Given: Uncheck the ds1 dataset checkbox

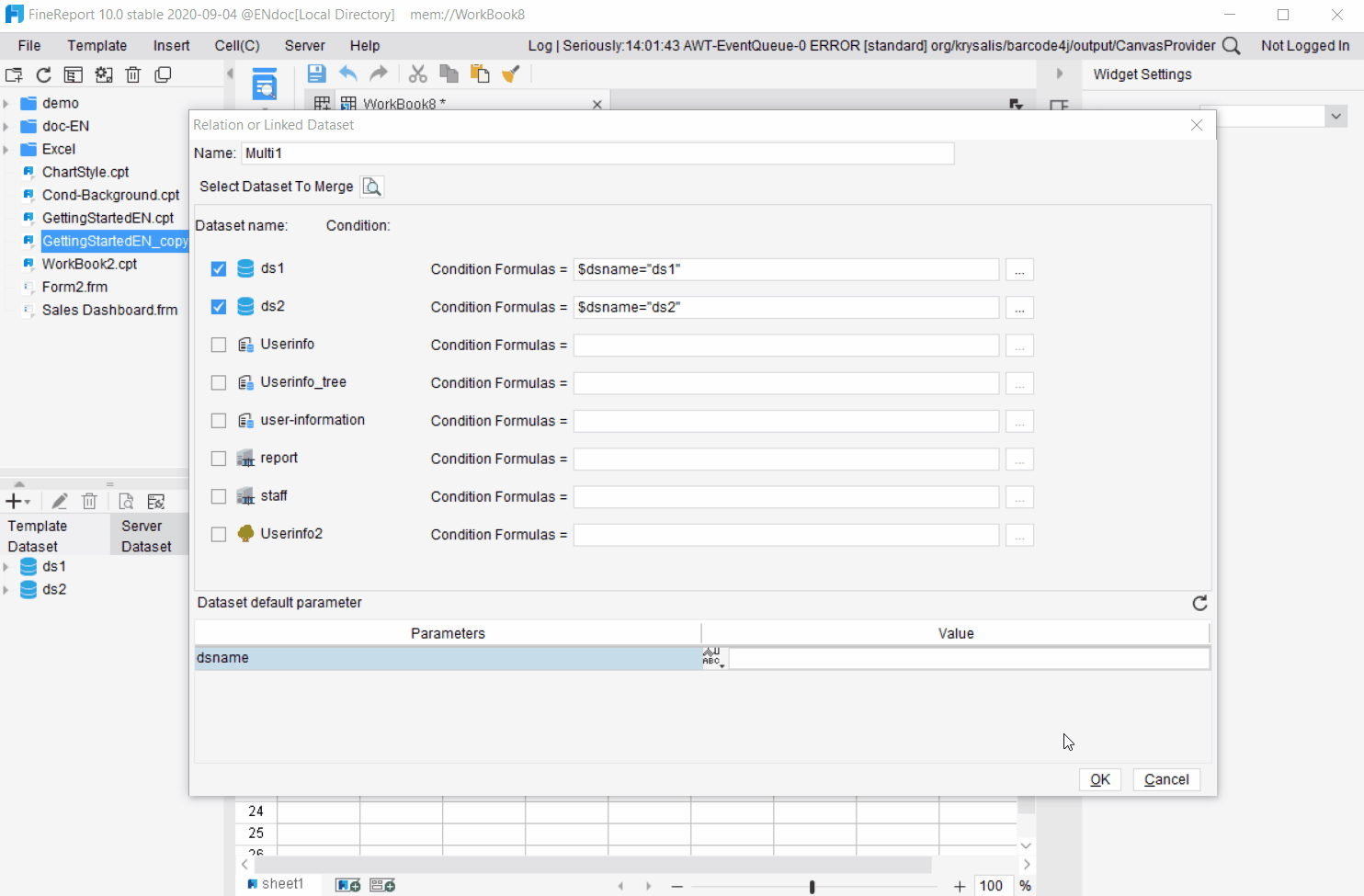Looking at the screenshot, I should tap(218, 268).
